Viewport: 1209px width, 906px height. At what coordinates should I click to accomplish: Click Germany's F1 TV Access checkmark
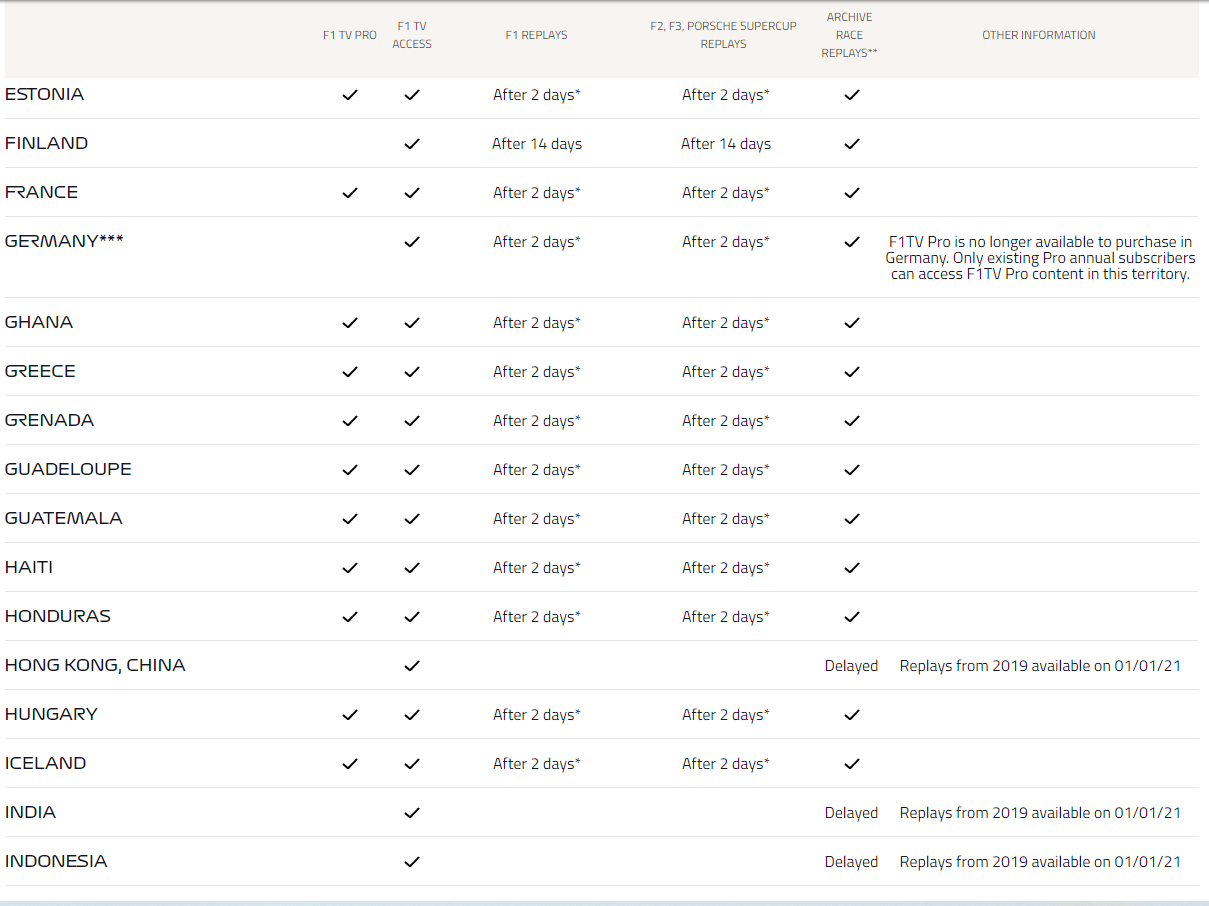(x=412, y=242)
